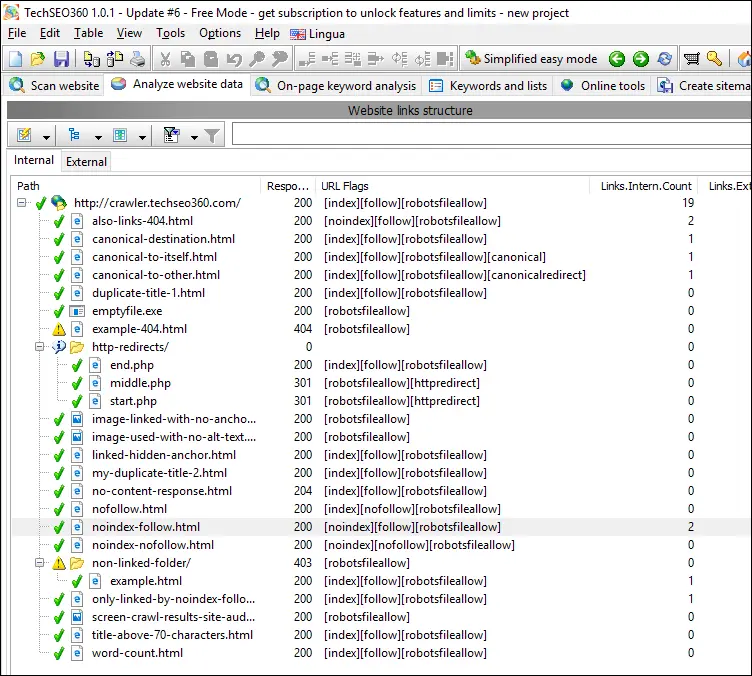Screen dimensions: 752x676
Task: Click the refresh icon beside navigation arrows
Action: coord(664,60)
